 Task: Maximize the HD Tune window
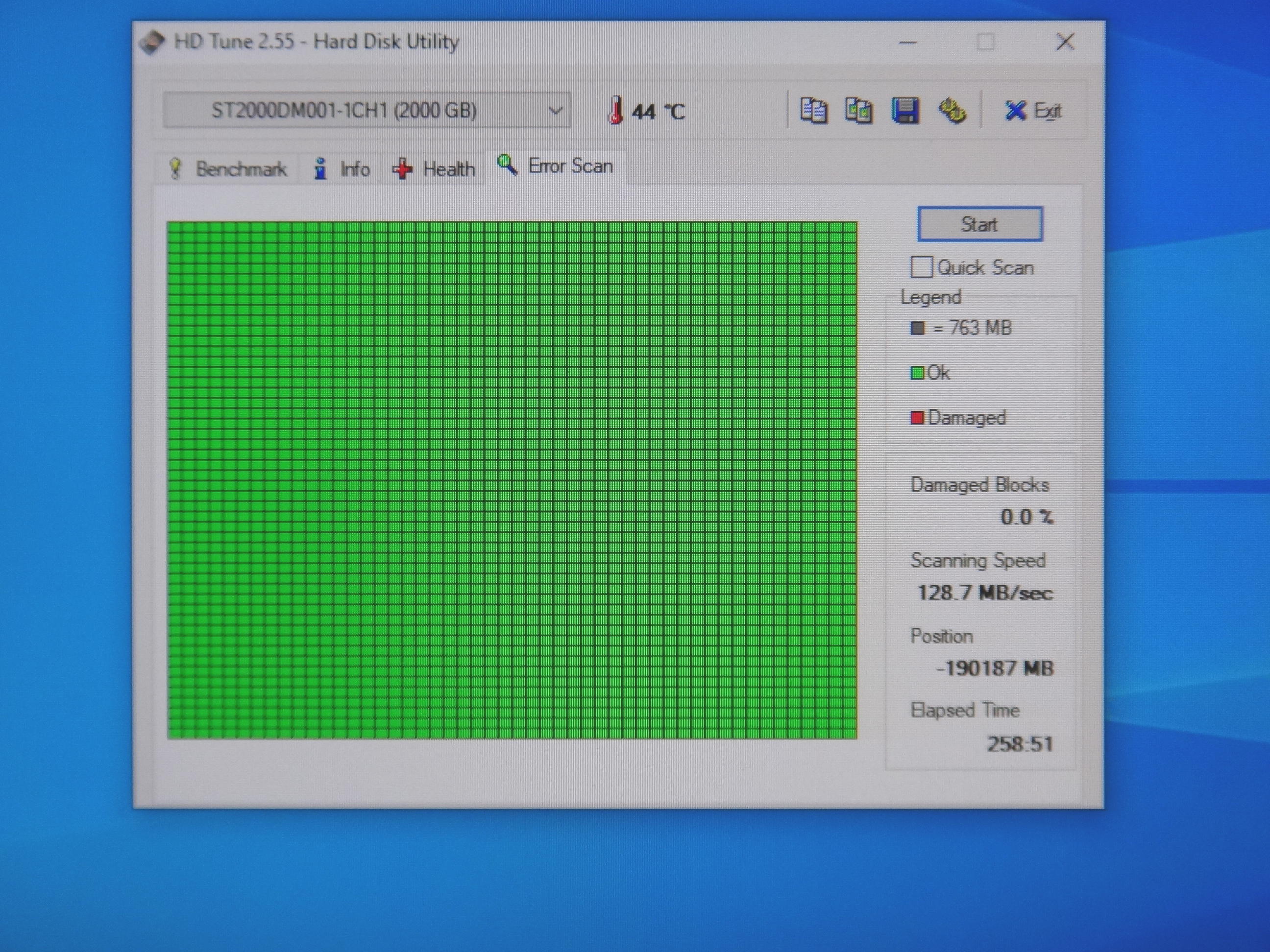coord(986,42)
